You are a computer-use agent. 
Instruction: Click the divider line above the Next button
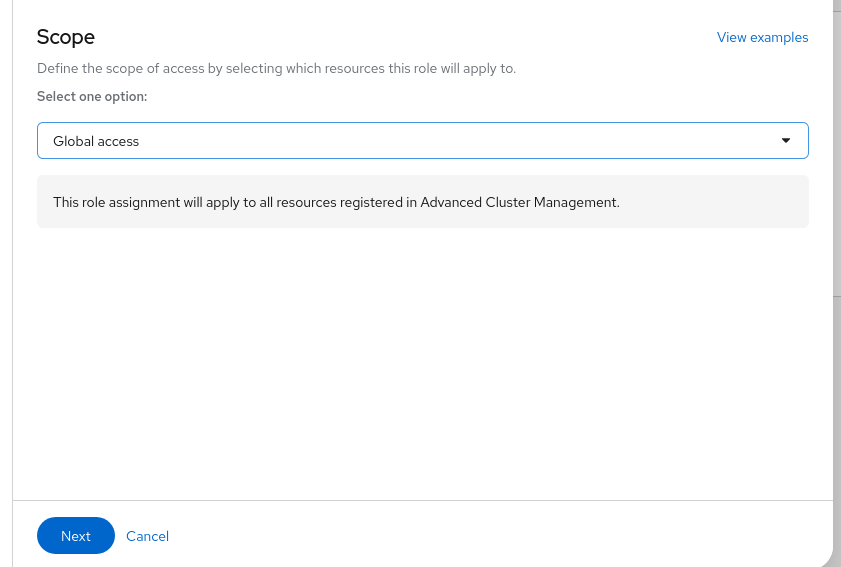pyautogui.click(x=422, y=500)
